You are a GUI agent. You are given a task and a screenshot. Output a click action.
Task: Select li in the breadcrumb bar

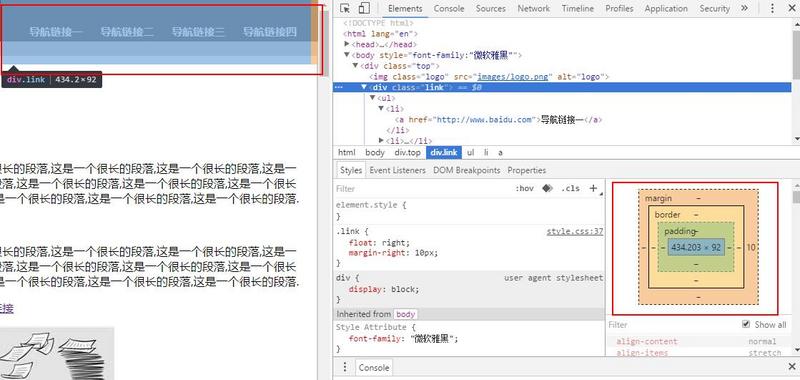point(486,153)
